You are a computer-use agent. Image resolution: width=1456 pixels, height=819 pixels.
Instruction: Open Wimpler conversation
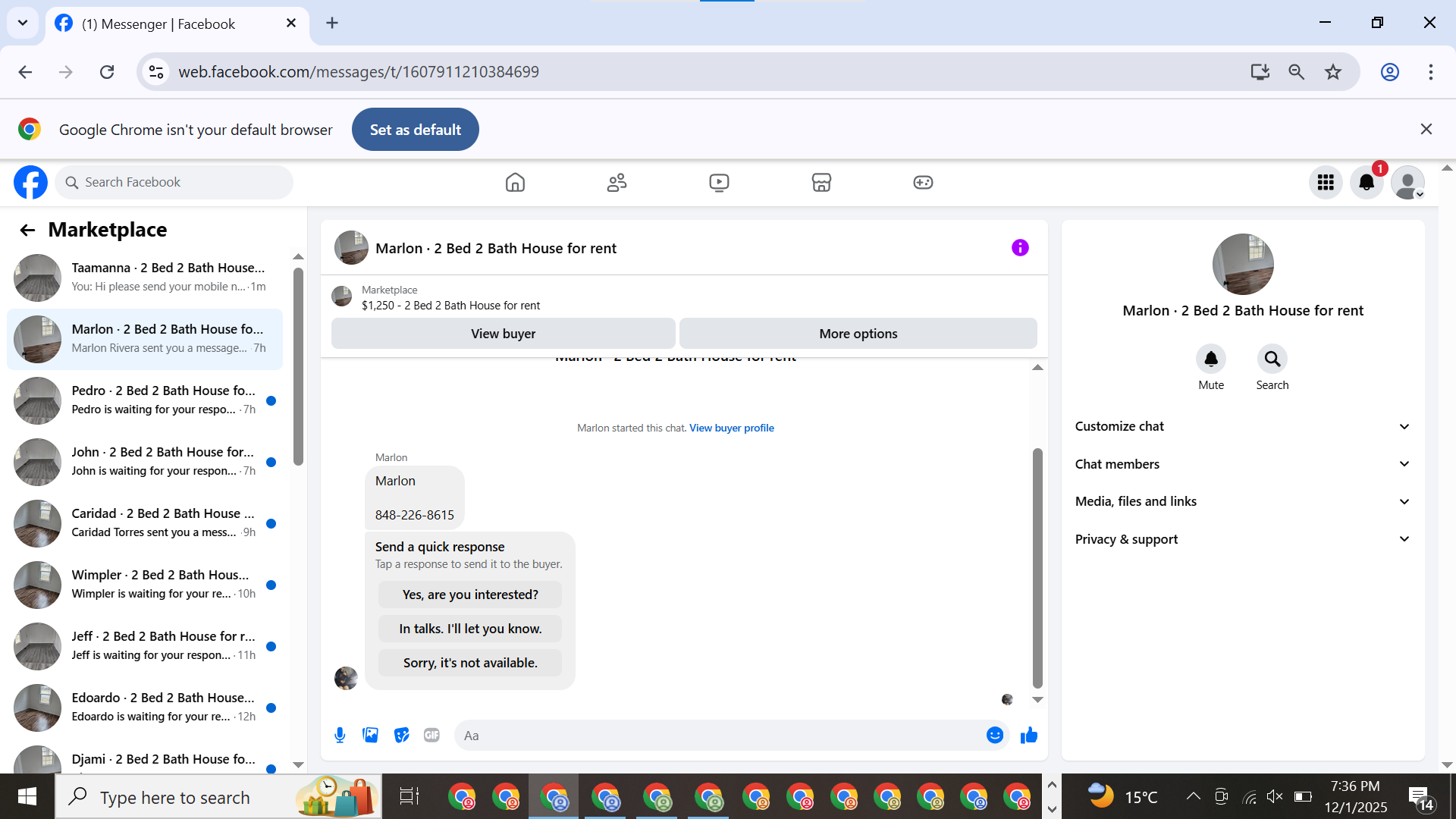[x=145, y=585]
